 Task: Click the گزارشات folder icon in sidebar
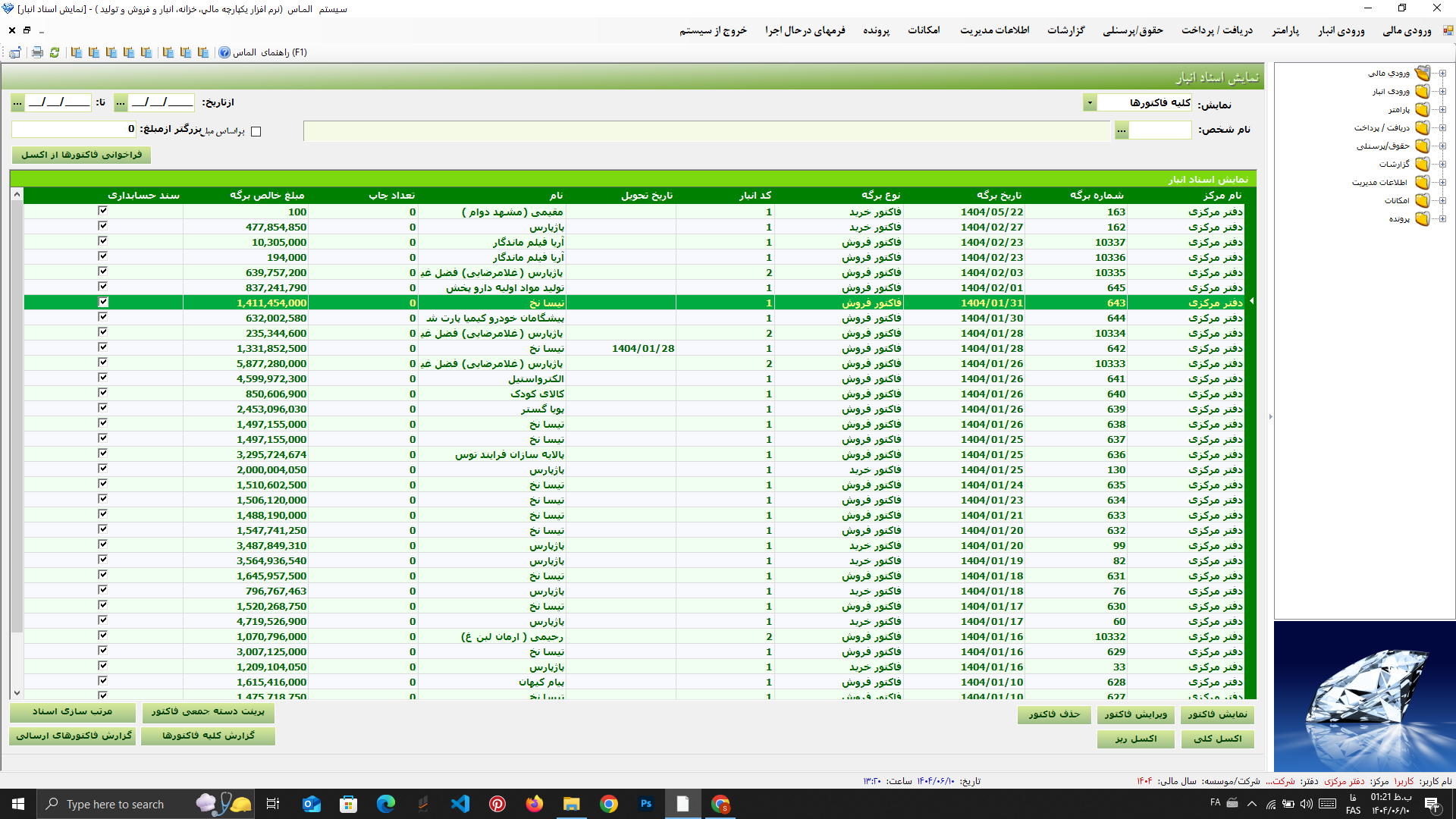click(x=1422, y=164)
